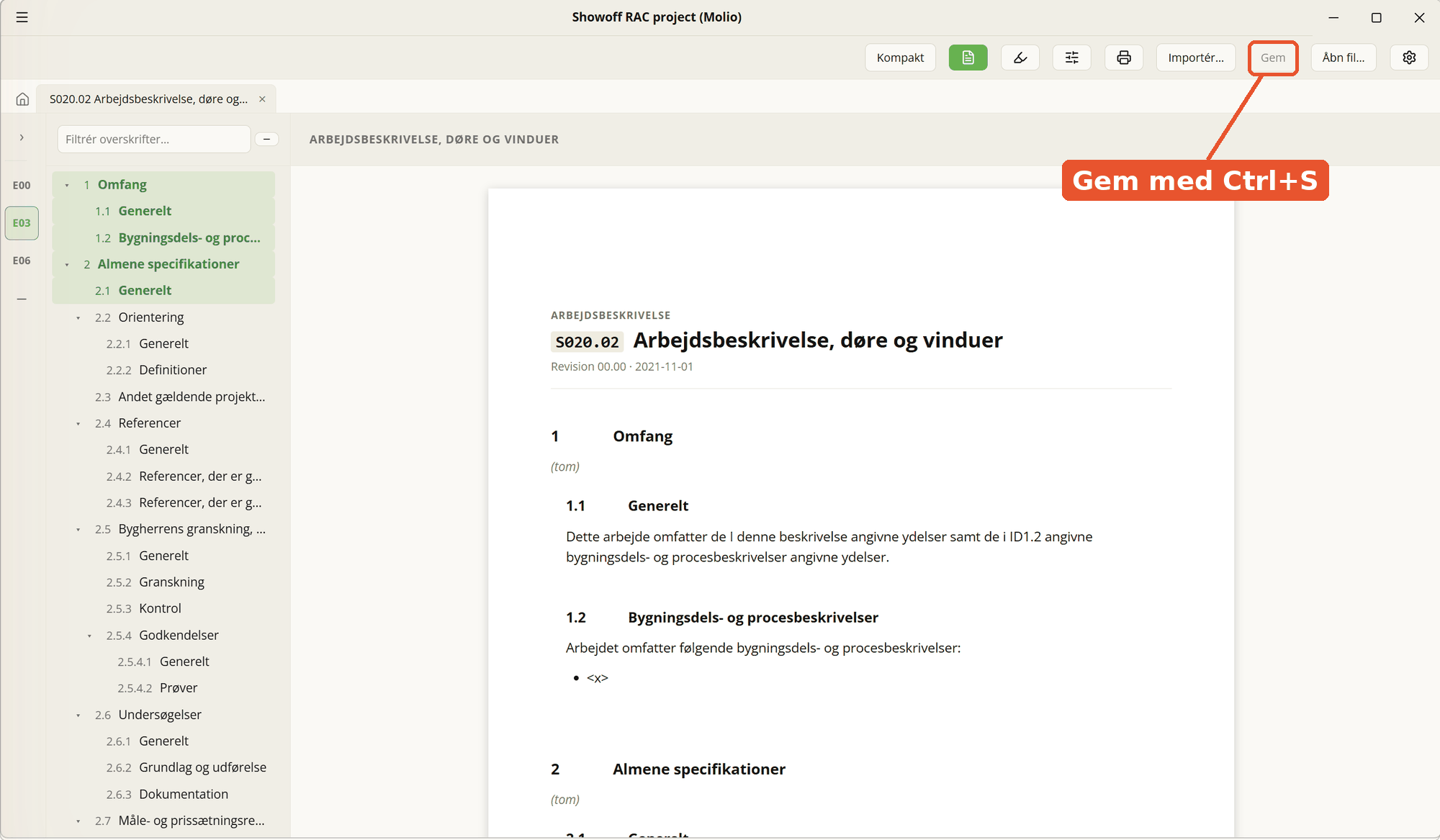Select 2.6.3 Dokumentation in outline
1440x840 pixels.
163,794
